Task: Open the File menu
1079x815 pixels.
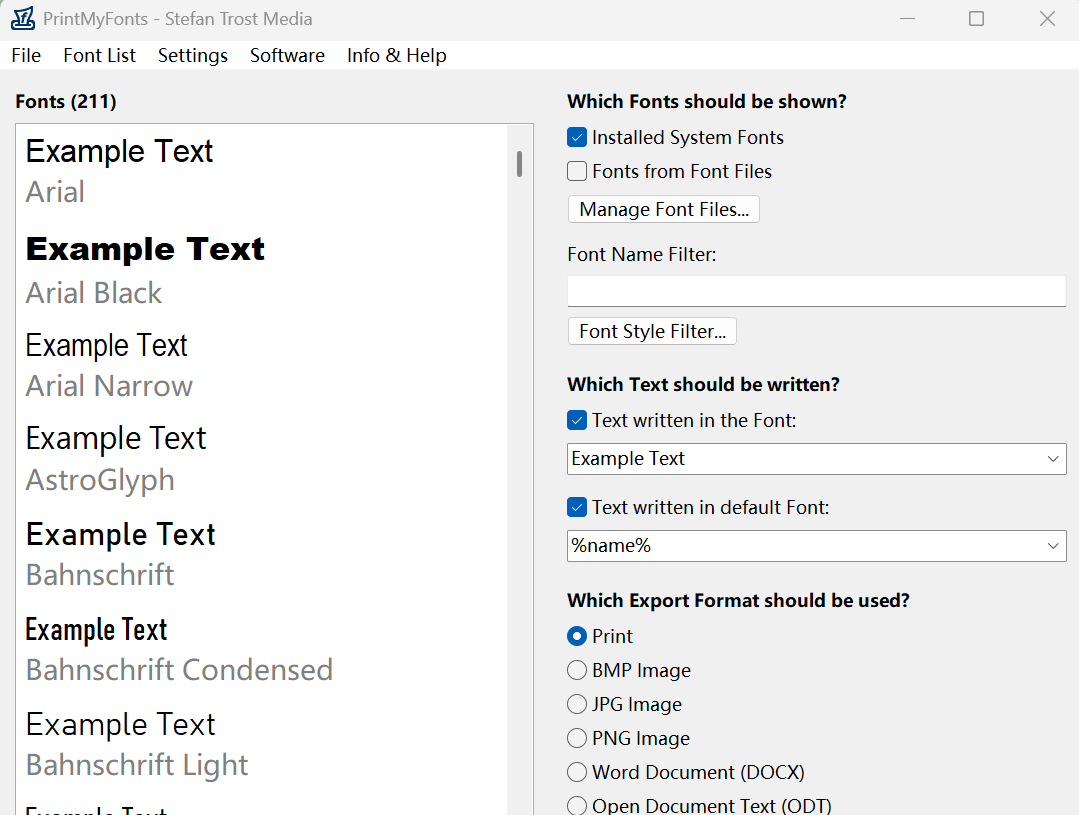Action: pos(26,55)
